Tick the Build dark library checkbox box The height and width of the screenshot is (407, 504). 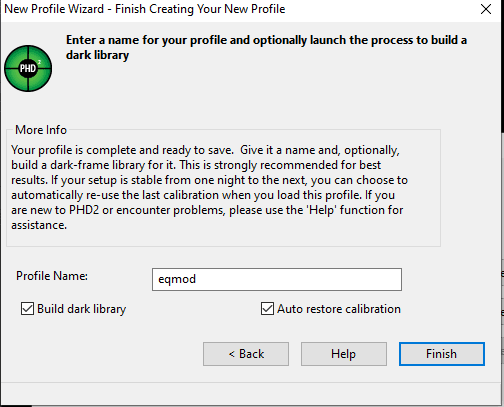coord(27,309)
